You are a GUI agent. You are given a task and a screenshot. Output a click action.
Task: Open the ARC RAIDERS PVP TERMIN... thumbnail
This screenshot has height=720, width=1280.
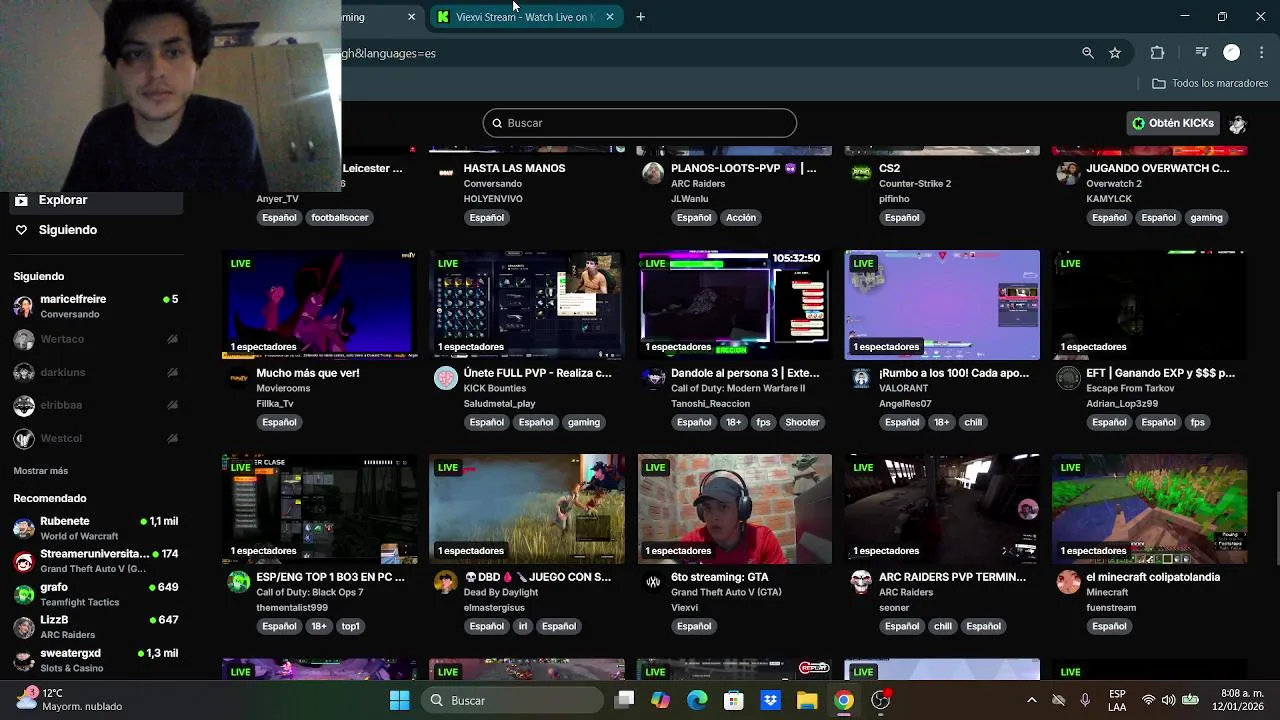[x=942, y=509]
